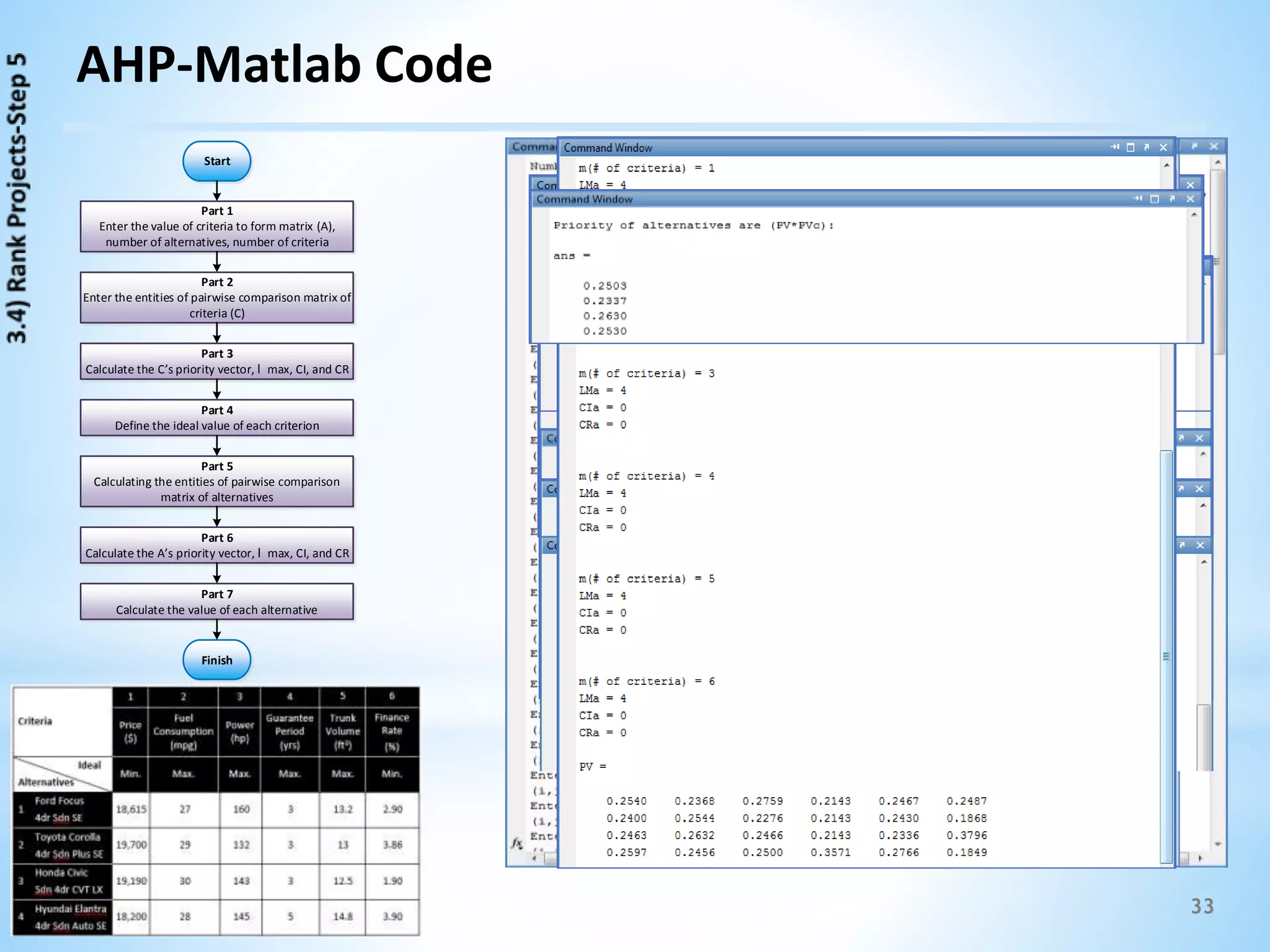Viewport: 1270px width, 952px height.
Task: Click the AHP-Matlab Code slide title
Action: pos(284,64)
